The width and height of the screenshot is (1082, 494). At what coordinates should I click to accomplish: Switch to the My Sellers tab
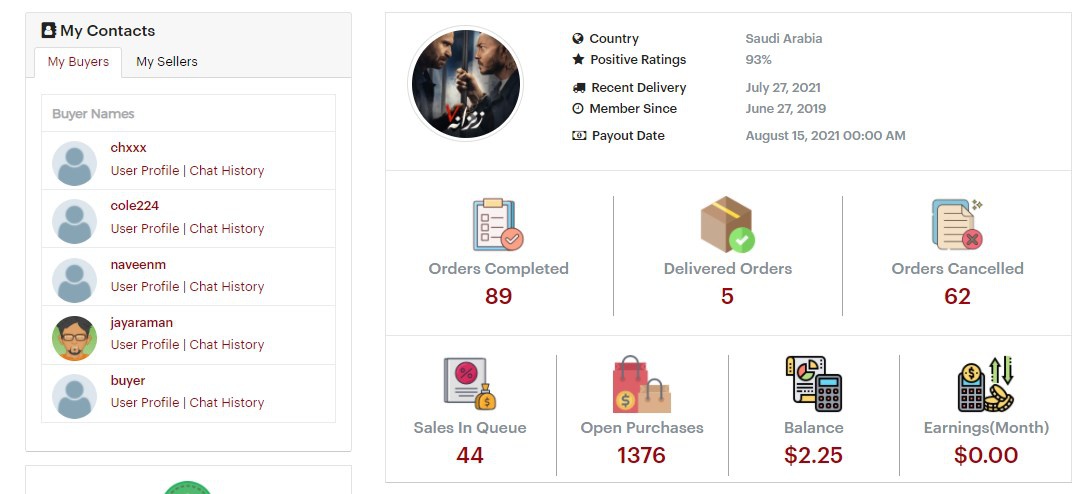tap(167, 62)
